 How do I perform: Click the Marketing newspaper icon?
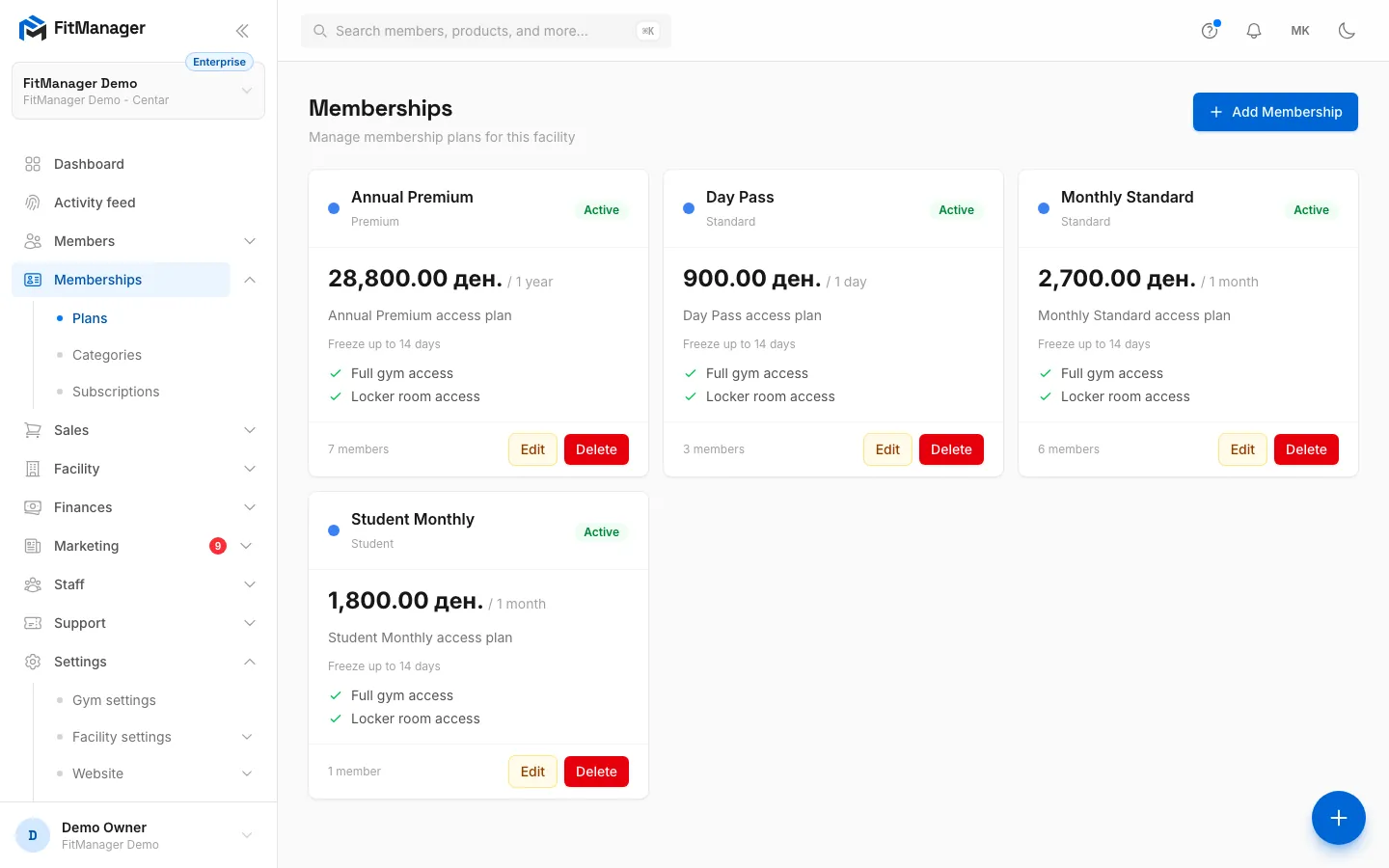point(33,546)
